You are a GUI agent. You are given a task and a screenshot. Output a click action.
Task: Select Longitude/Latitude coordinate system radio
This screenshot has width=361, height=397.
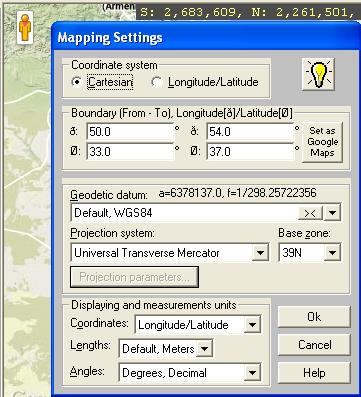[x=205, y=82]
